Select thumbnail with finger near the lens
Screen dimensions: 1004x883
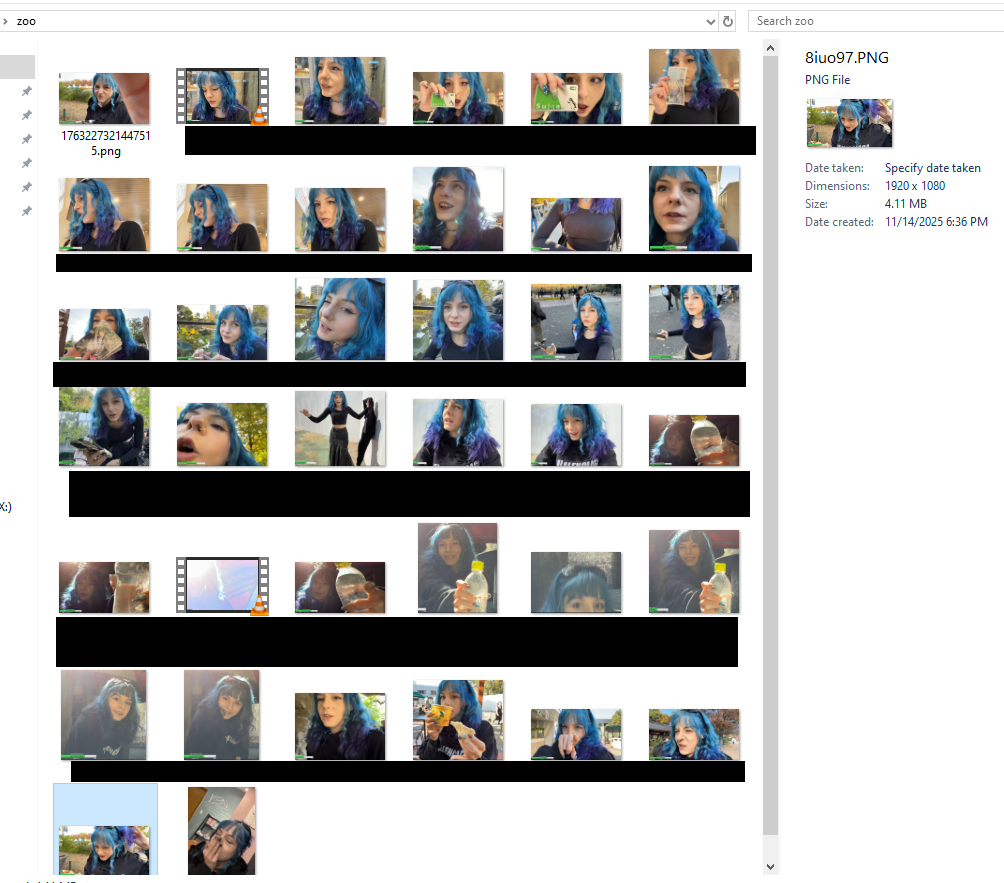click(x=104, y=98)
